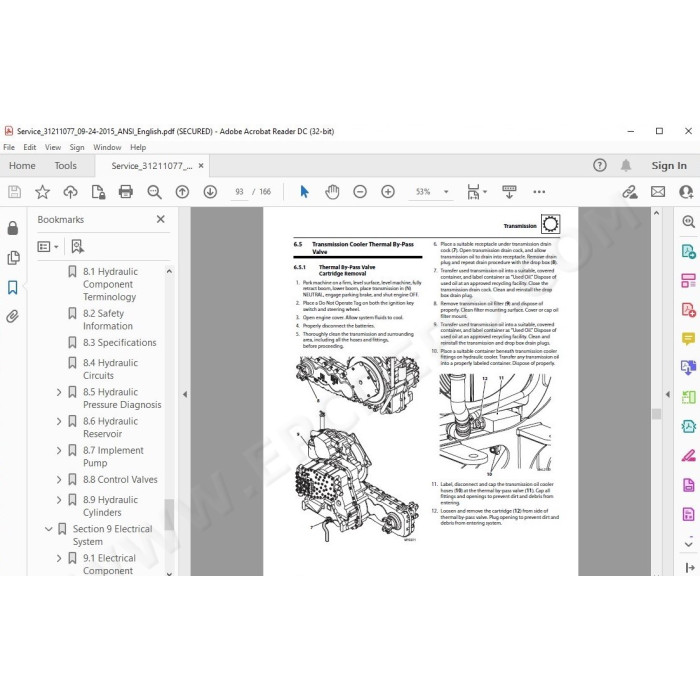Open attachments paperclip panel

coord(12,317)
